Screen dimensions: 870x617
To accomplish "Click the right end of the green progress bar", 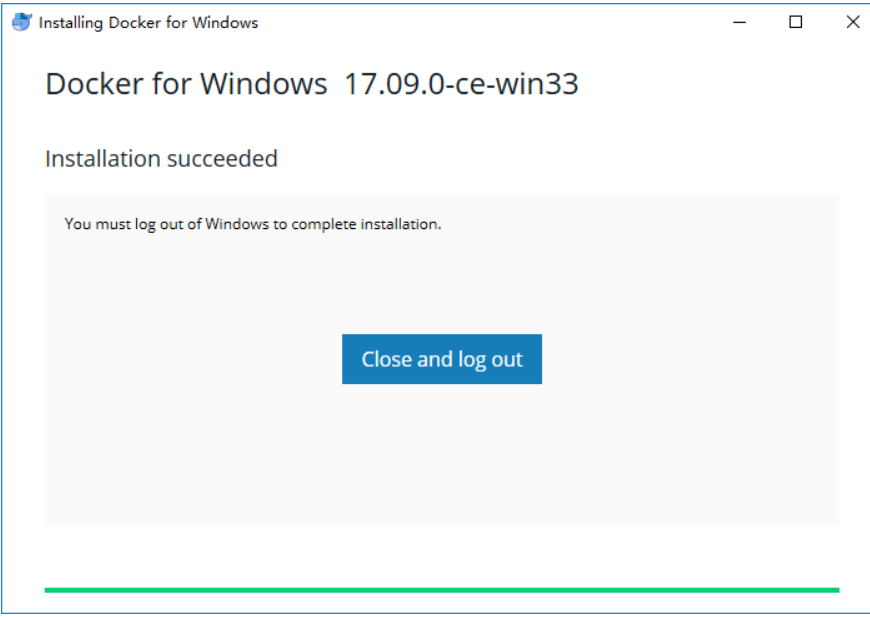I will point(835,590).
